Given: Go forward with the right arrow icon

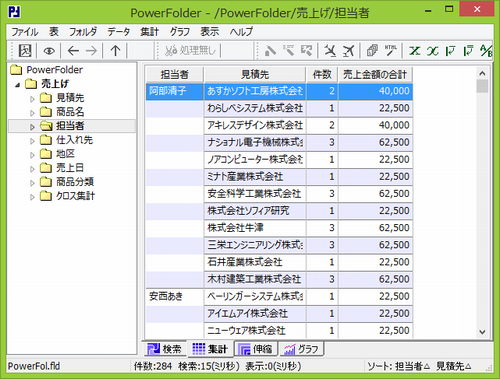Looking at the screenshot, I should tap(91, 51).
